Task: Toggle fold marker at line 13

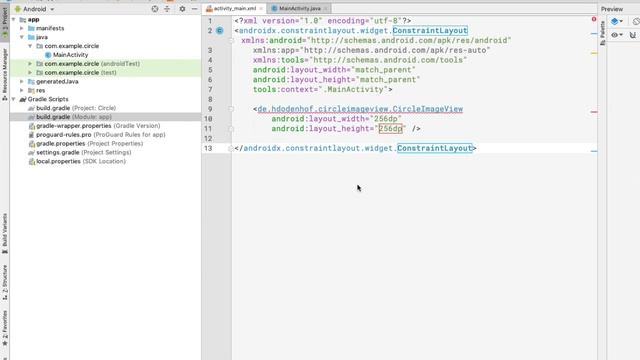Action: (x=231, y=149)
